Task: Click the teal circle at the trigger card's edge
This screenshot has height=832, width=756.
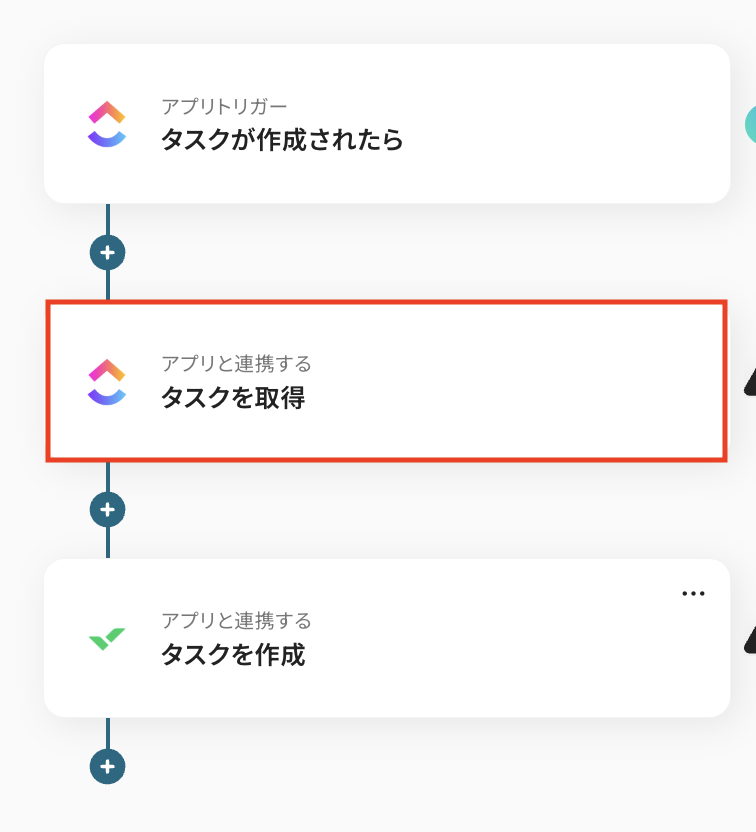Action: pos(750,123)
